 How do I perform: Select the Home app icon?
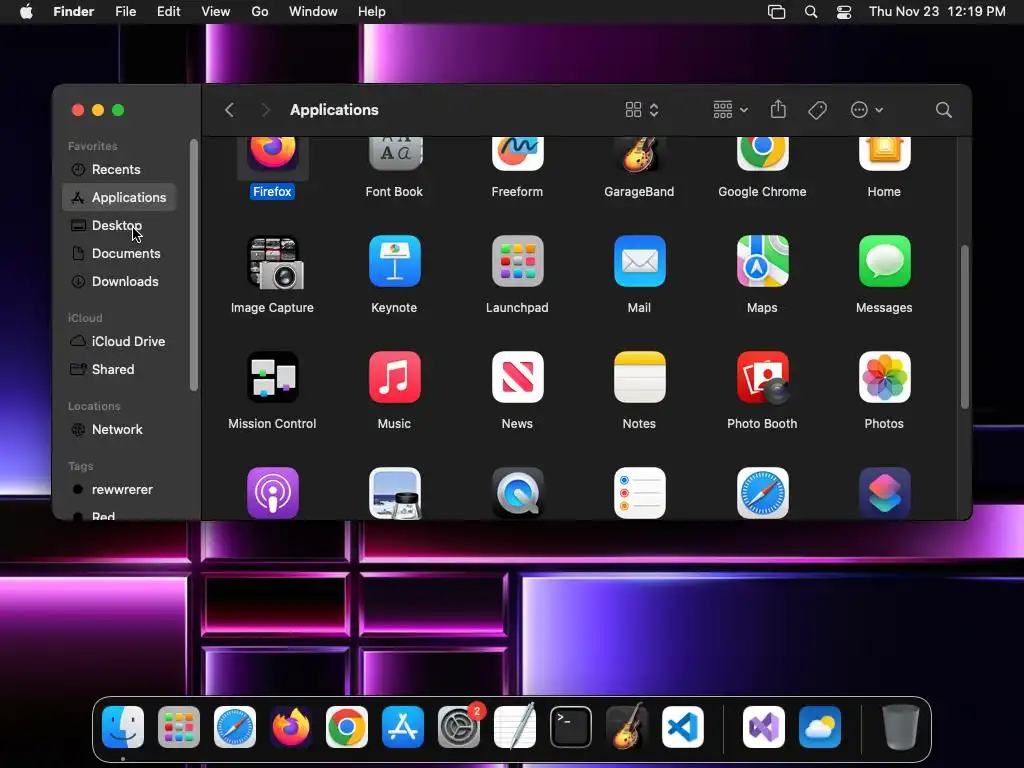coord(884,154)
